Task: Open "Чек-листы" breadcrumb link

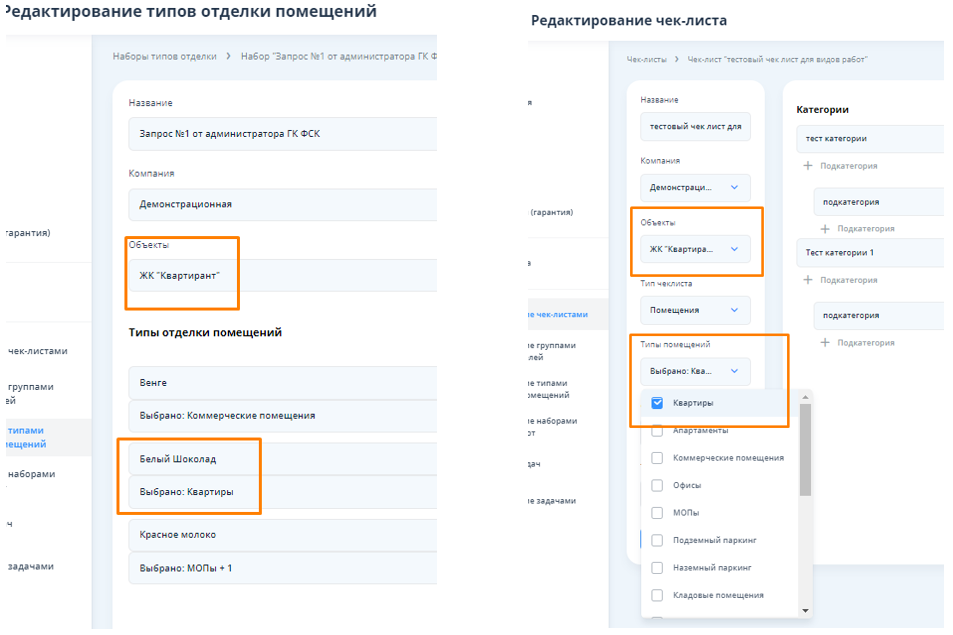Action: coord(646,60)
